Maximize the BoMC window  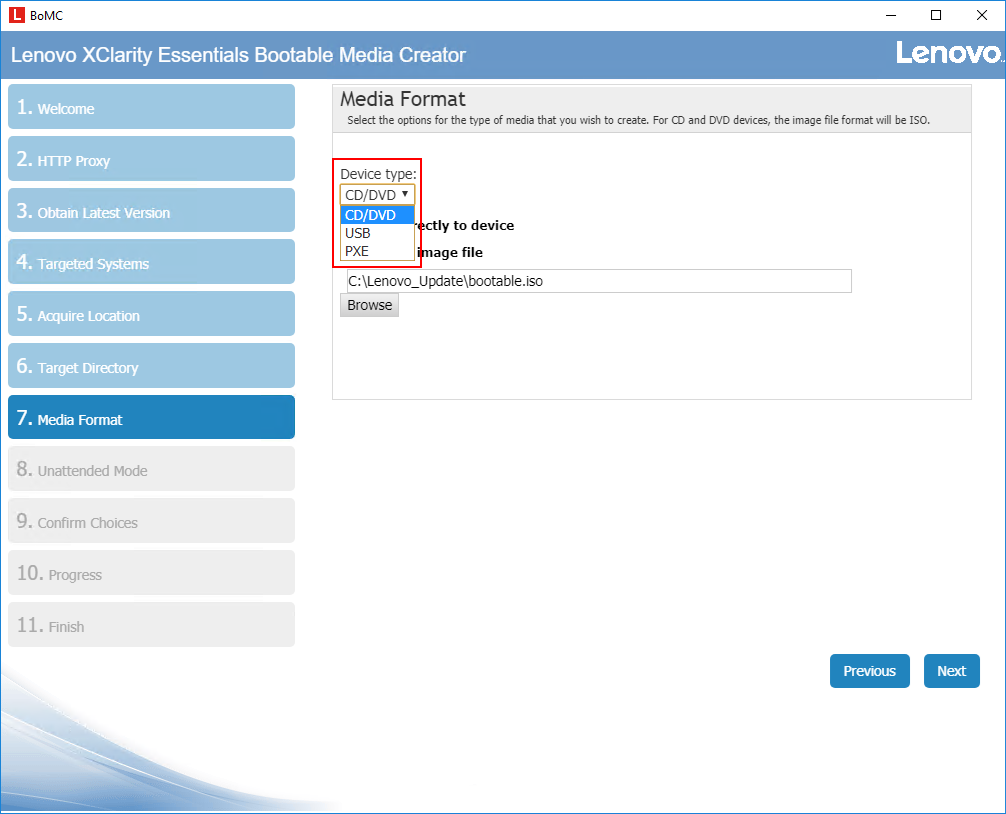coord(936,15)
